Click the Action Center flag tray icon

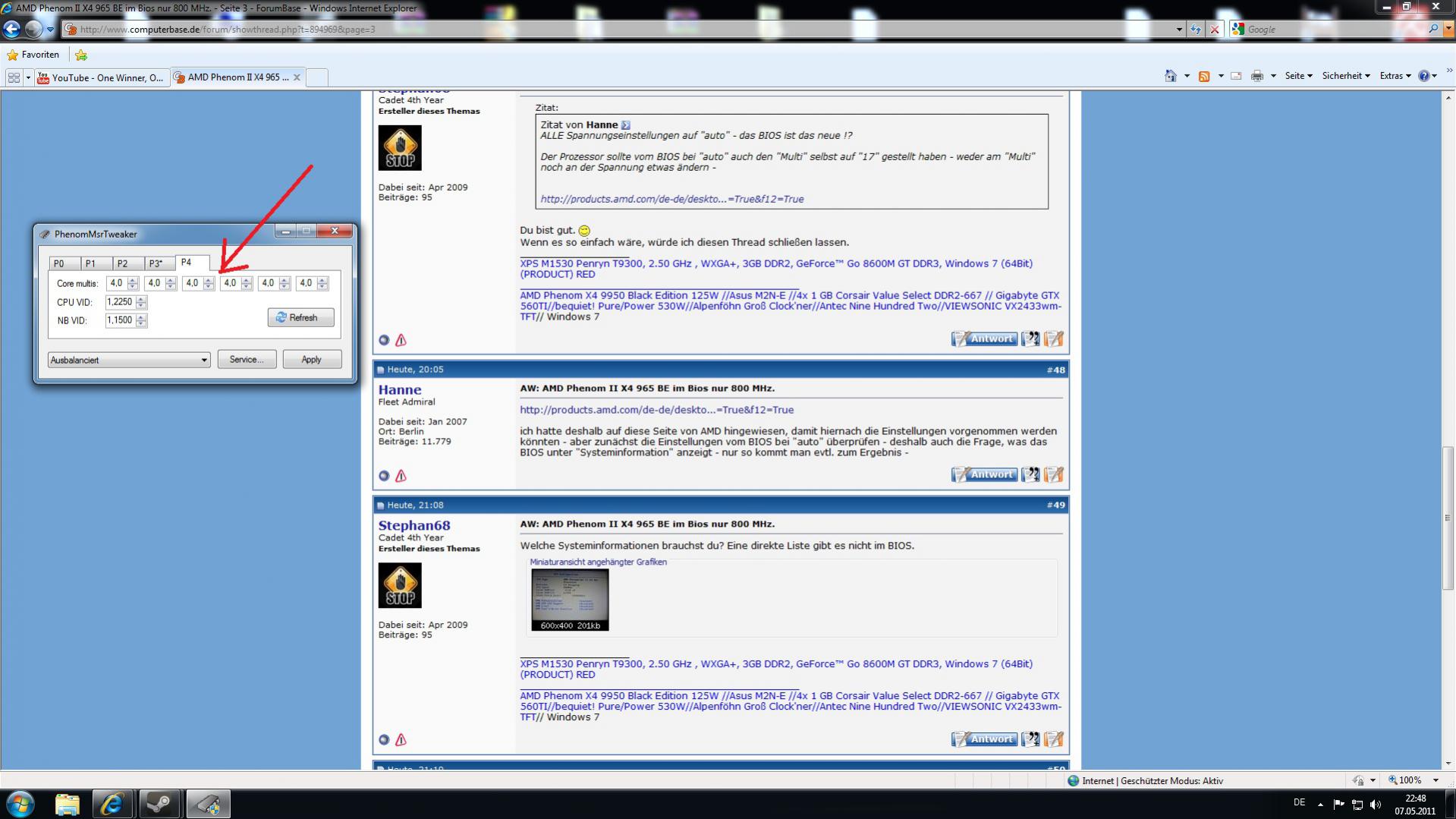(x=1338, y=804)
